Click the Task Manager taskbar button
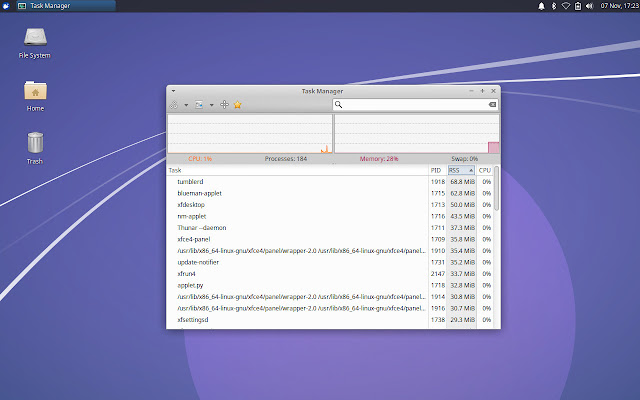The width and height of the screenshot is (640, 400). [66, 6]
